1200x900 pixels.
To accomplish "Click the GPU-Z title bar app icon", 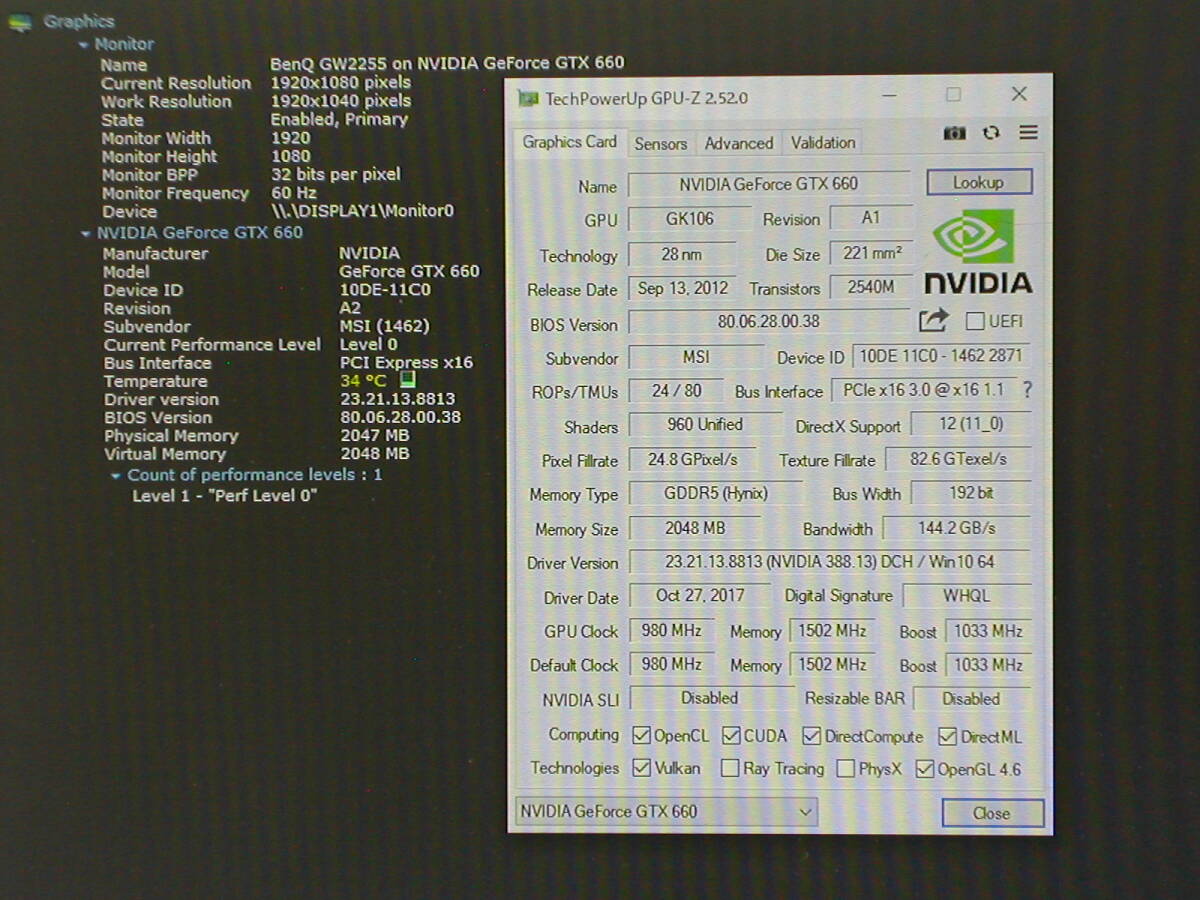I will pos(528,98).
